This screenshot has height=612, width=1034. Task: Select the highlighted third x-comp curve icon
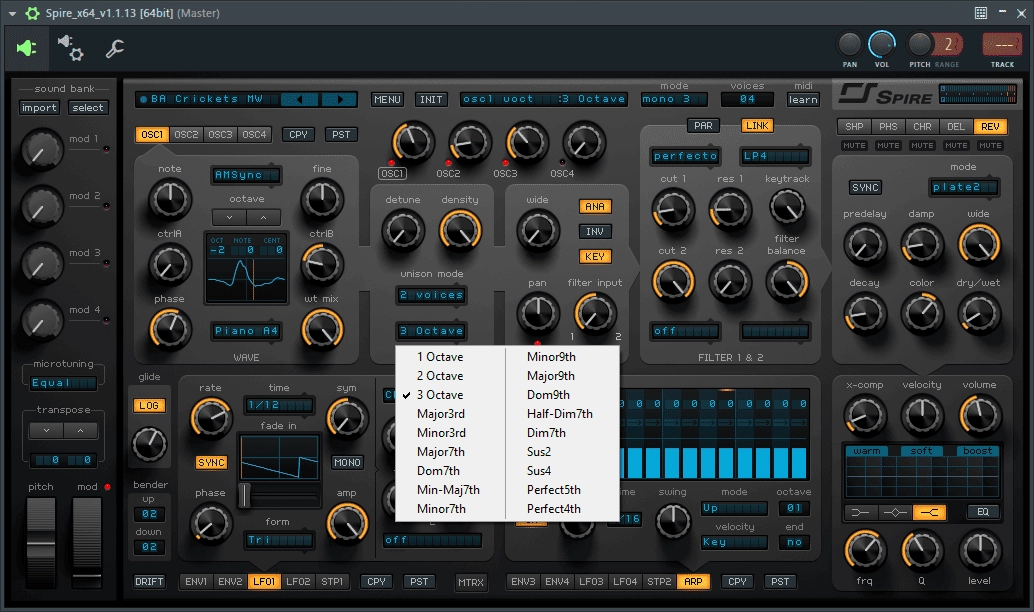929,512
